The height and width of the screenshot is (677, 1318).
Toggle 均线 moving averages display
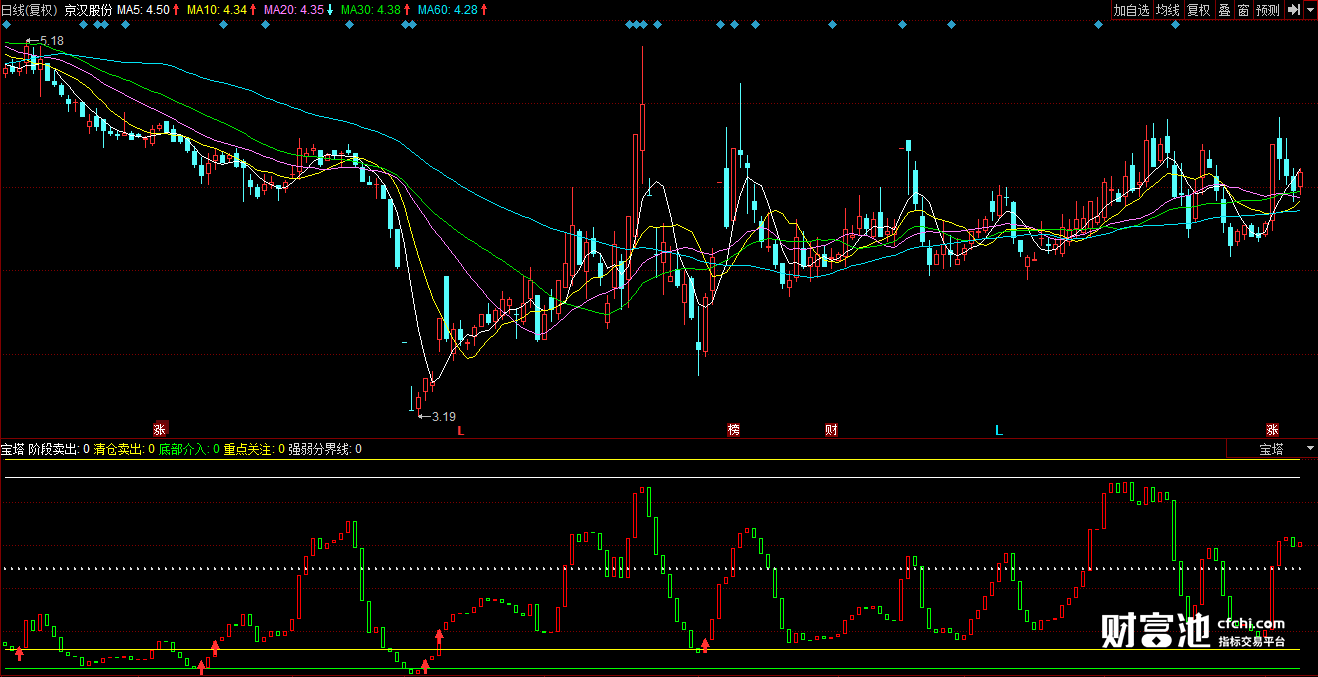click(1167, 10)
